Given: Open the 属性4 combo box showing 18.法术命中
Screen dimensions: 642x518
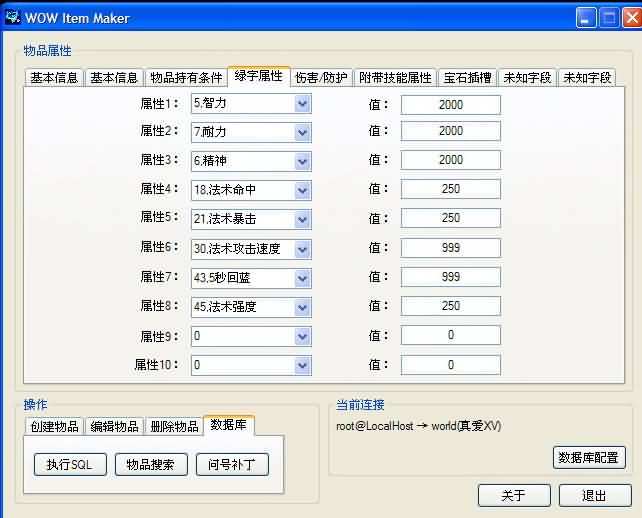Looking at the screenshot, I should [303, 190].
